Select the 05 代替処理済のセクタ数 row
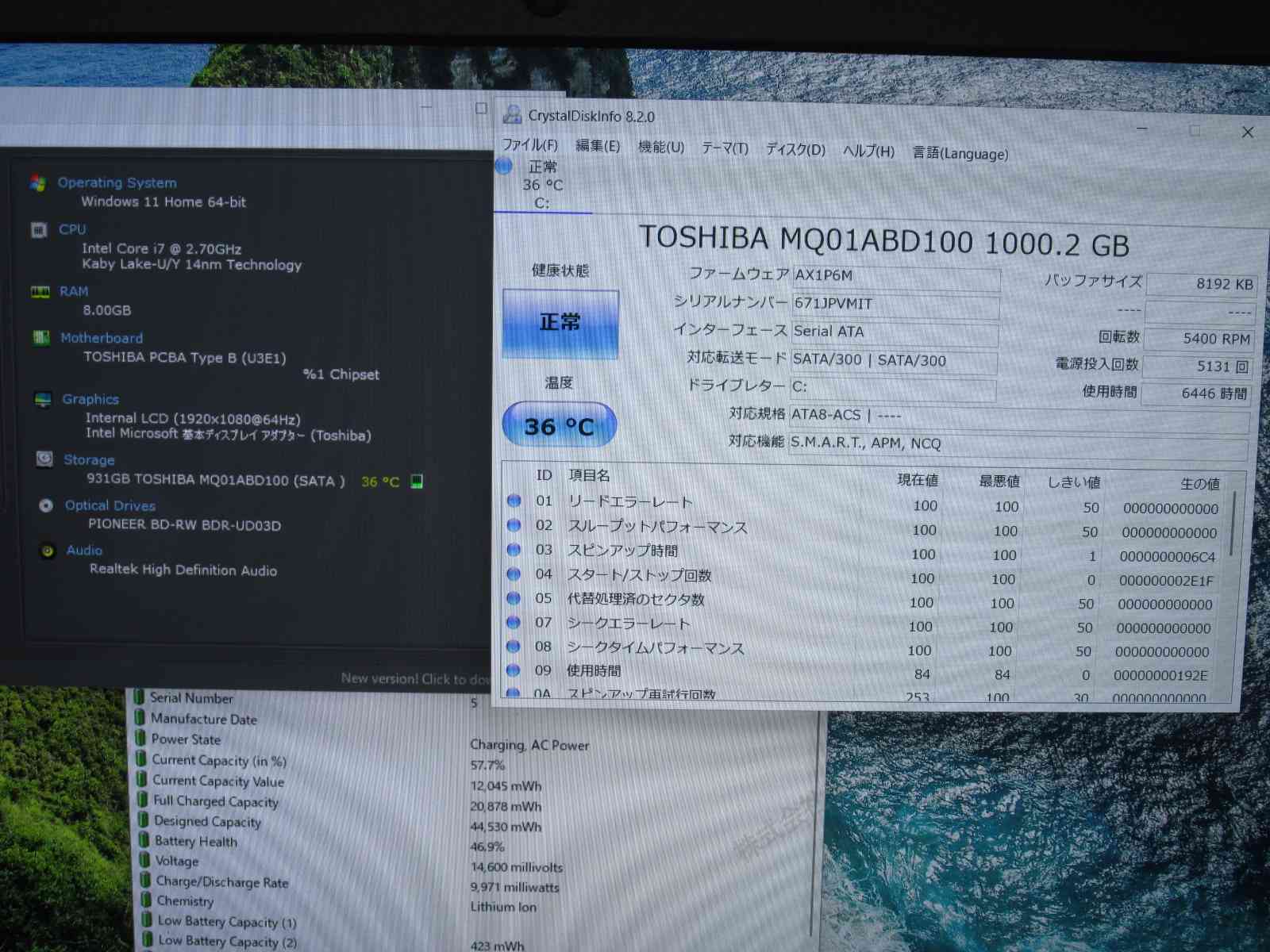This screenshot has height=952, width=1270. 635,599
